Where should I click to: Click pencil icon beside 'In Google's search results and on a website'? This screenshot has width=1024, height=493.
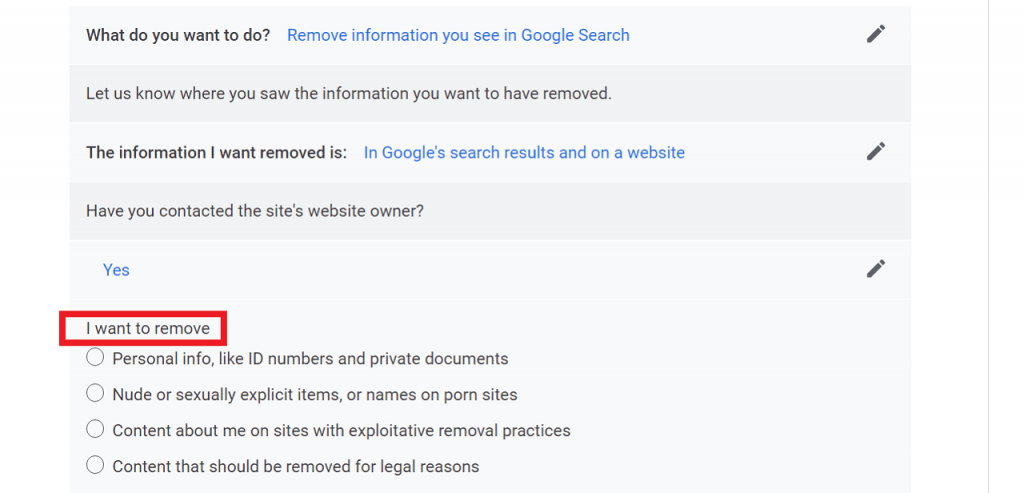876,151
